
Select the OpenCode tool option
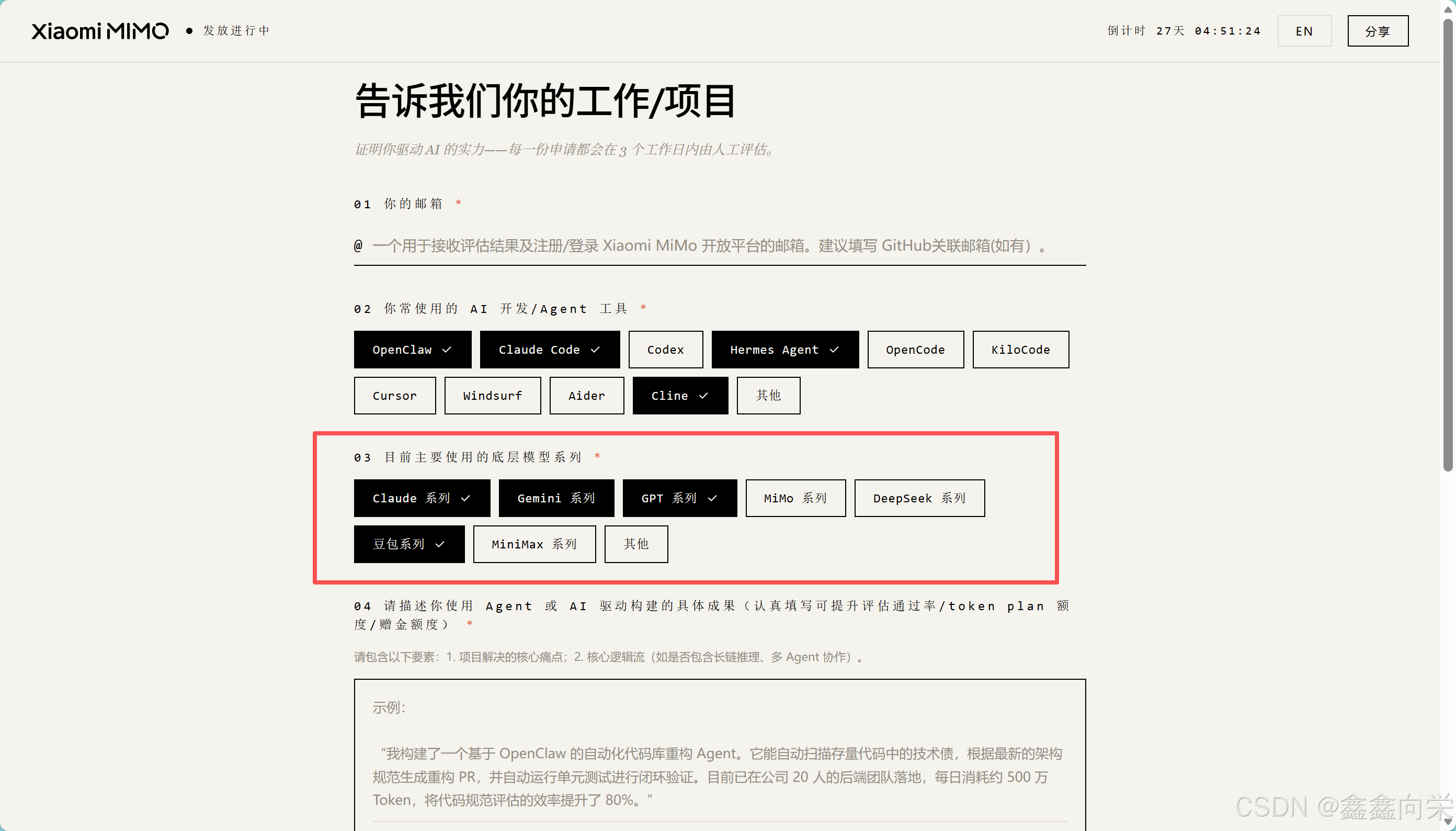point(915,349)
